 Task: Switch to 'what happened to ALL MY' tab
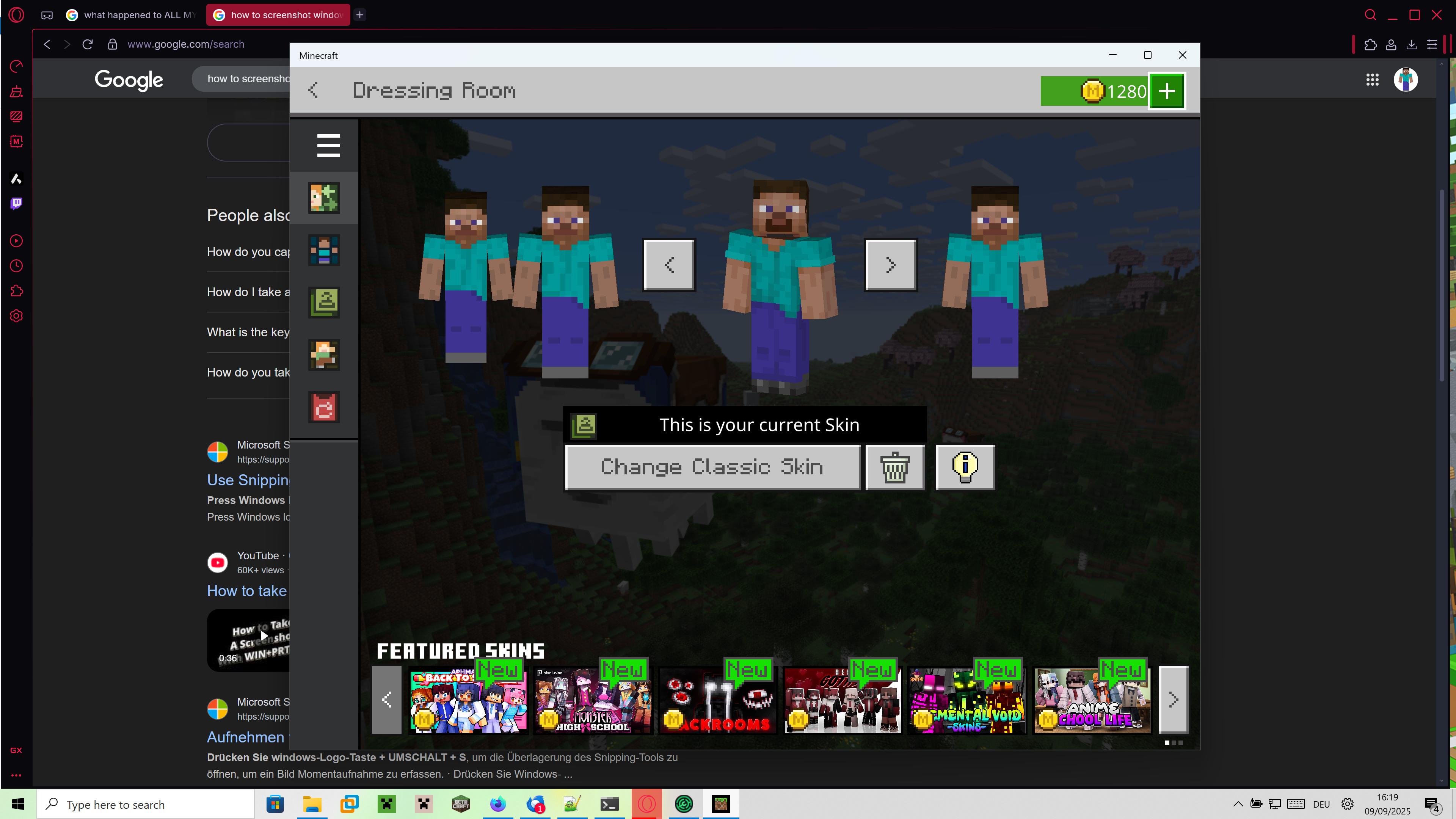132,15
